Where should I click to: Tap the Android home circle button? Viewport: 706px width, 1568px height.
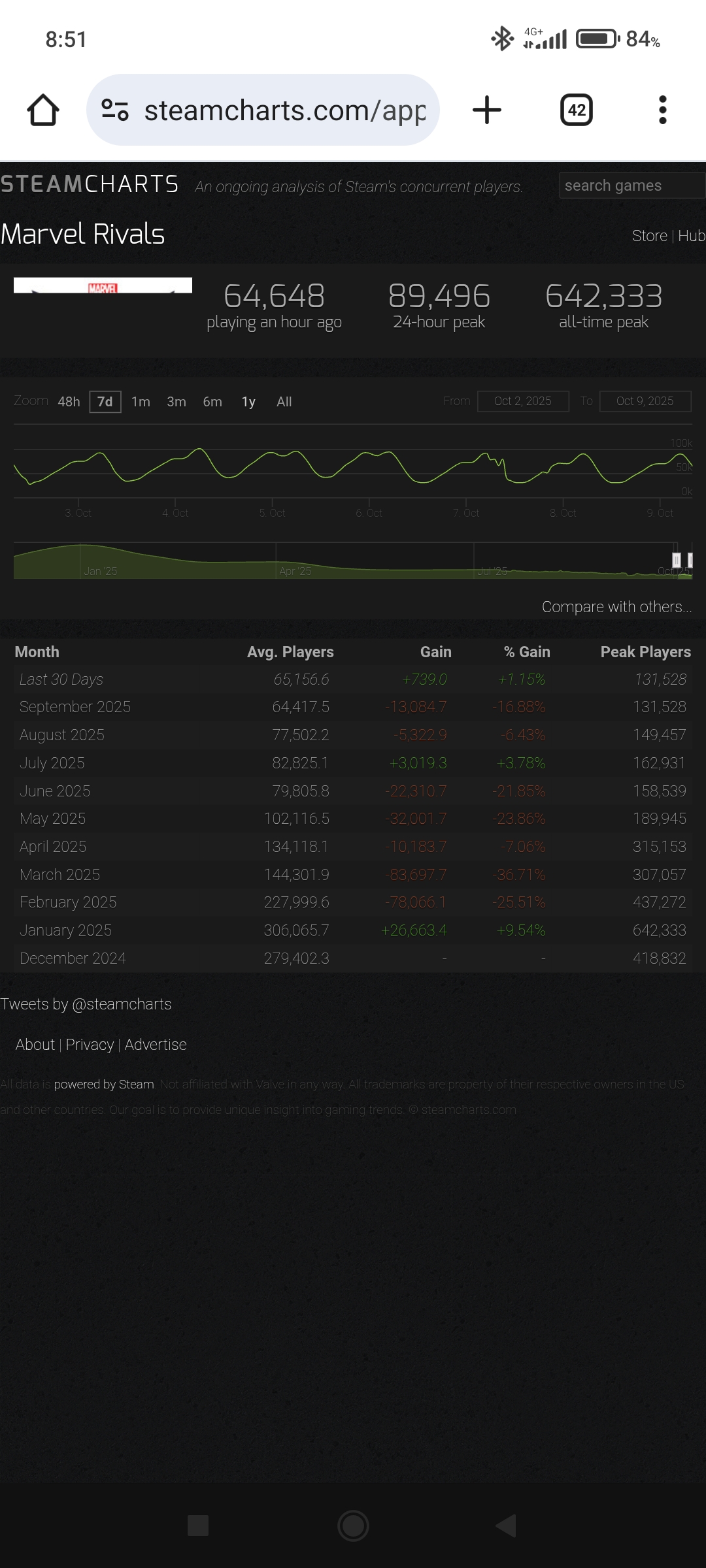[x=353, y=1526]
